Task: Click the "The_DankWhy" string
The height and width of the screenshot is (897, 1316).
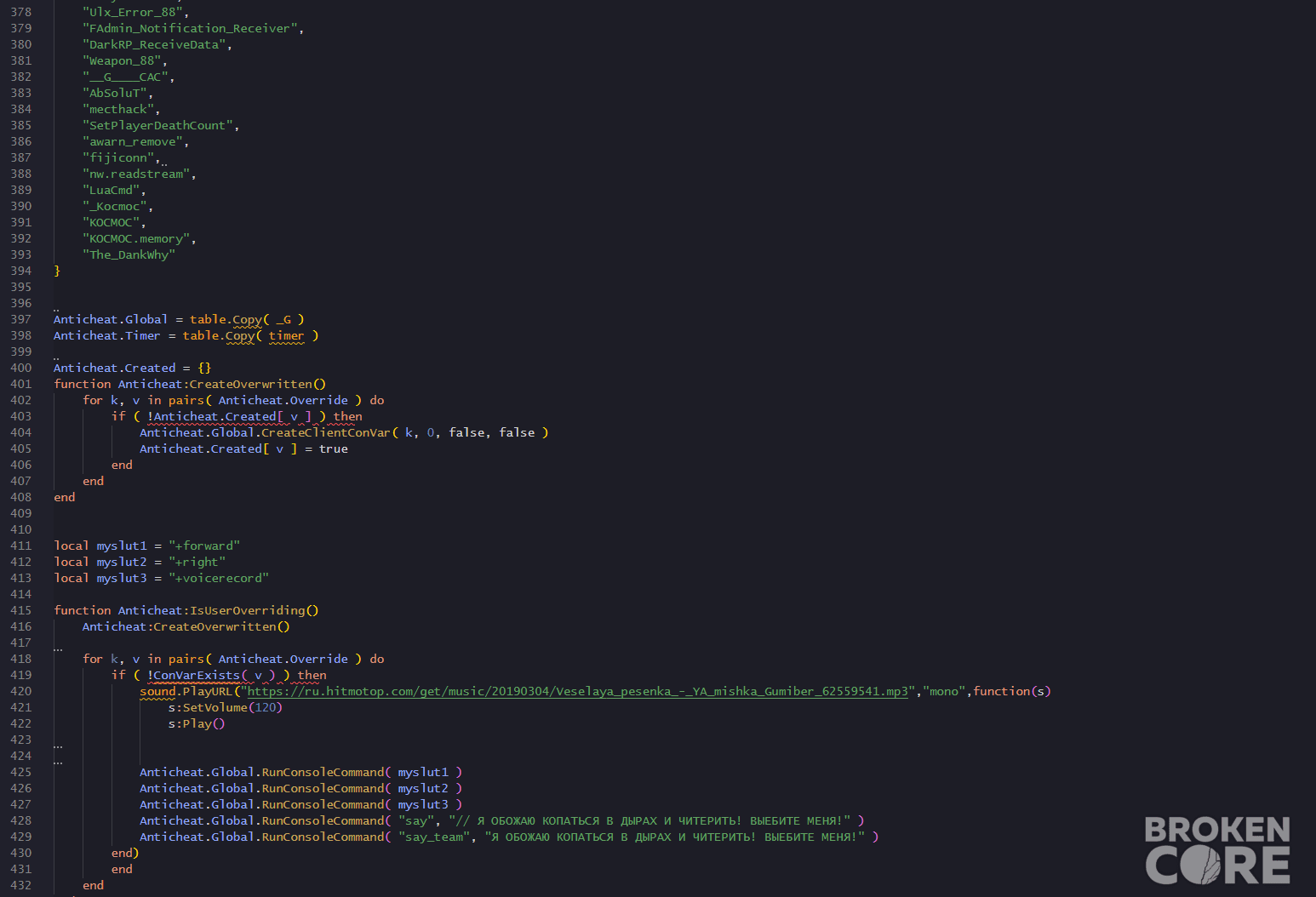Action: click(x=129, y=254)
